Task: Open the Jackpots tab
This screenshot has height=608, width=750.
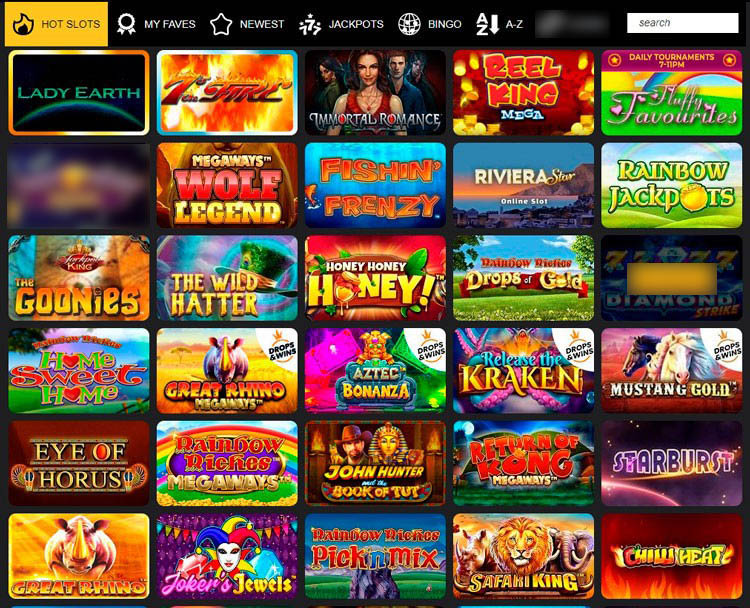Action: tap(341, 24)
